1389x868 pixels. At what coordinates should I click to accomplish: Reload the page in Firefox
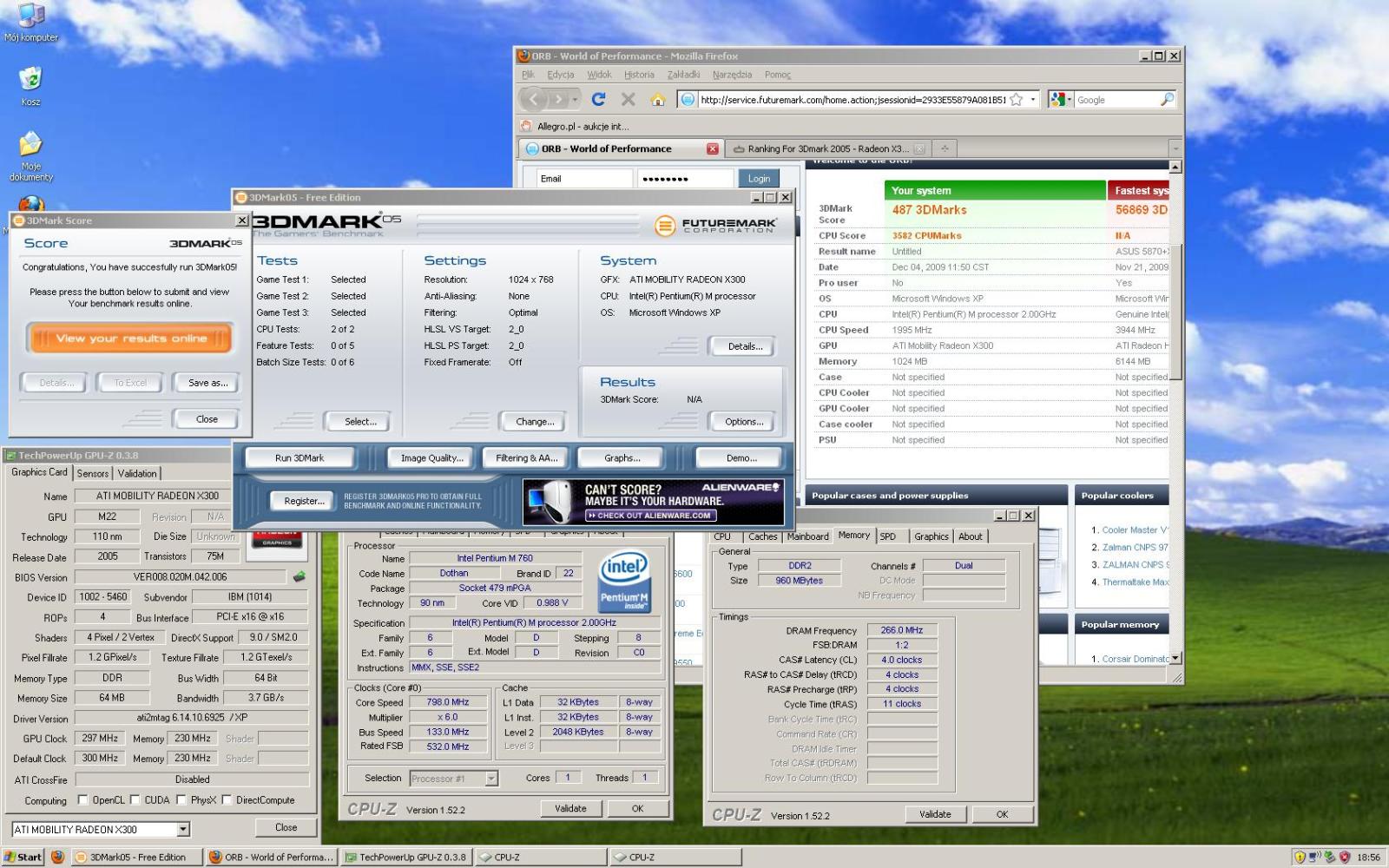pos(598,99)
